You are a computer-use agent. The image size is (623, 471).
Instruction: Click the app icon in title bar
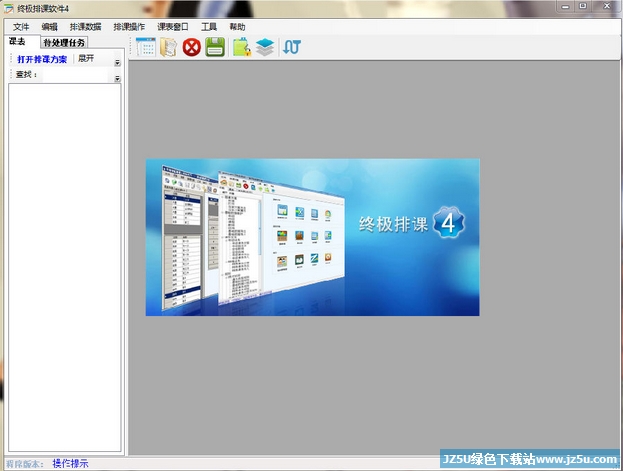click(8, 8)
